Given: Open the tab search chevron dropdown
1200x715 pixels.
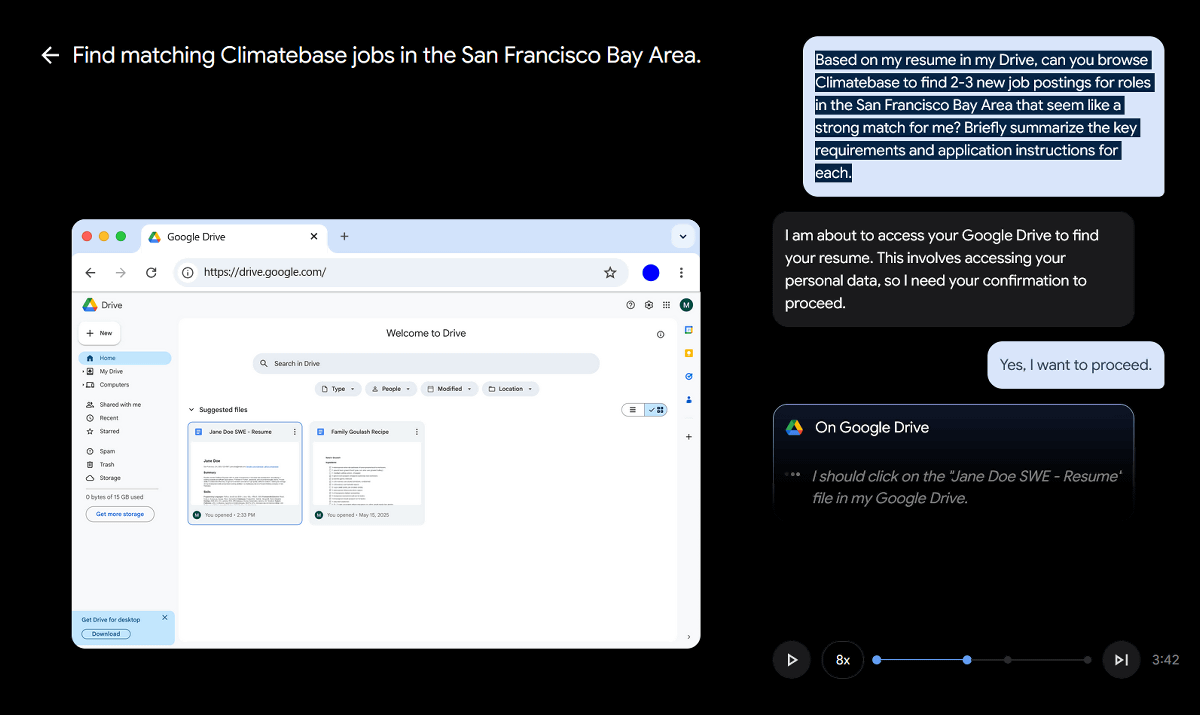Looking at the screenshot, I should (683, 237).
